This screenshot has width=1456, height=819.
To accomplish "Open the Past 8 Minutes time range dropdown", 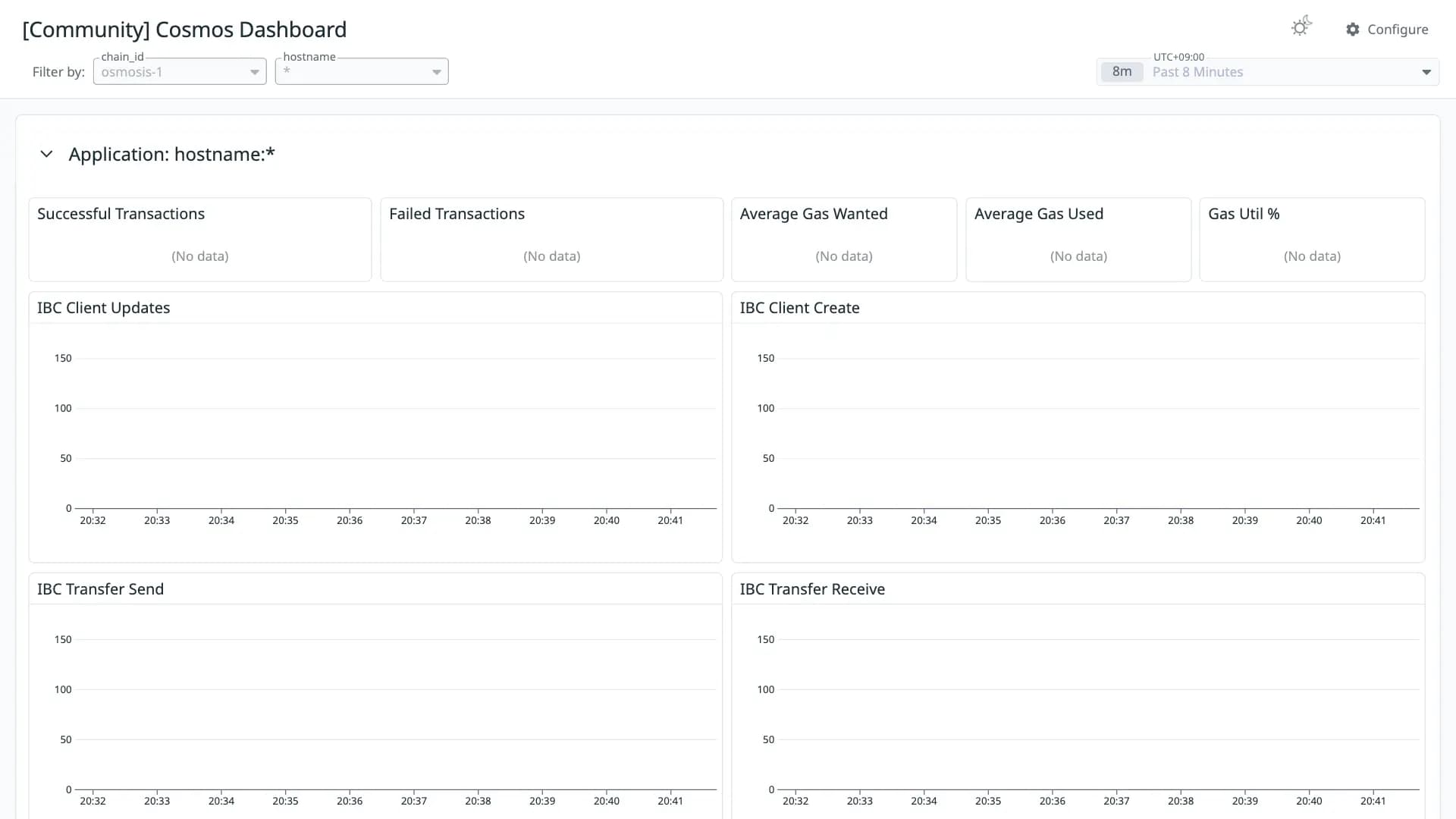I will click(1268, 72).
